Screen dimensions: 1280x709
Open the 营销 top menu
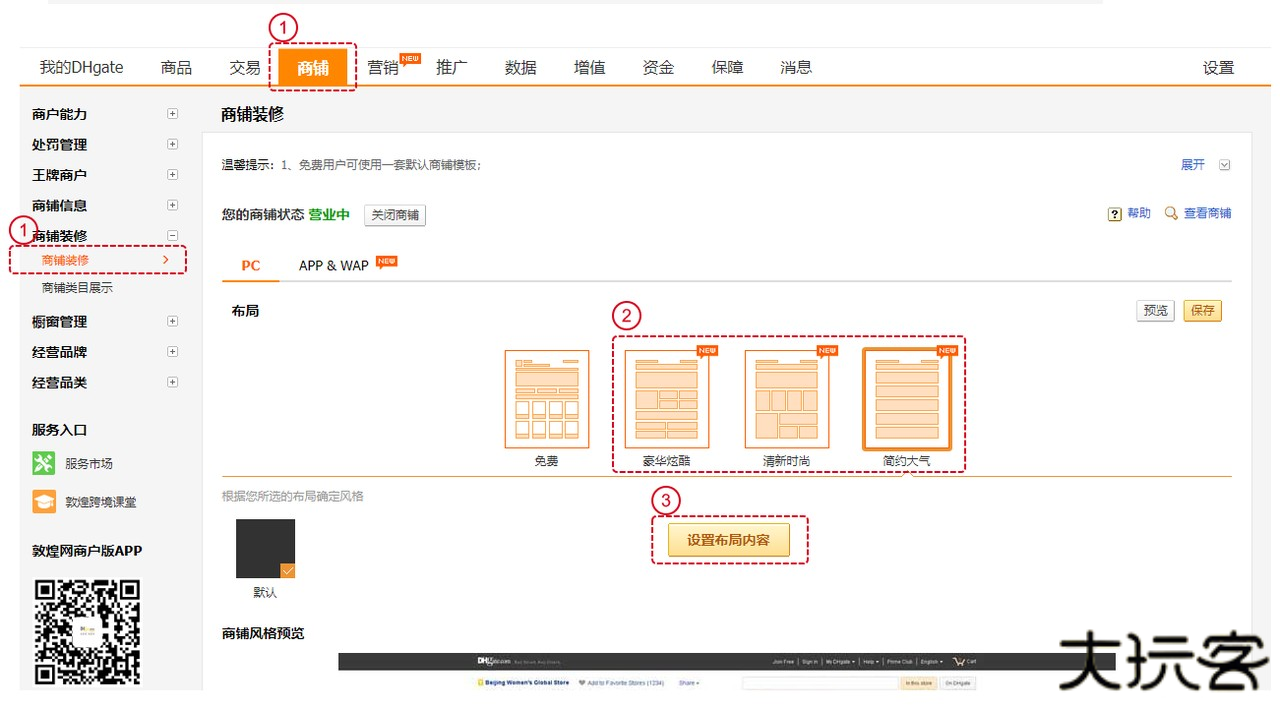tap(383, 68)
